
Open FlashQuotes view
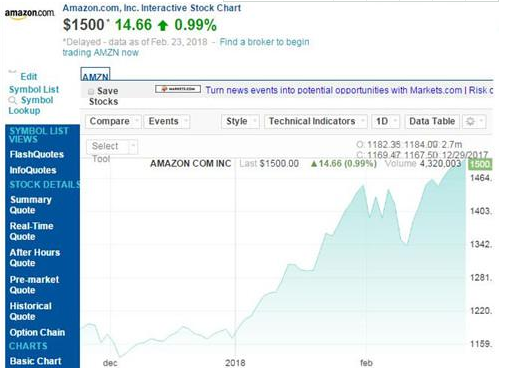[x=37, y=154]
